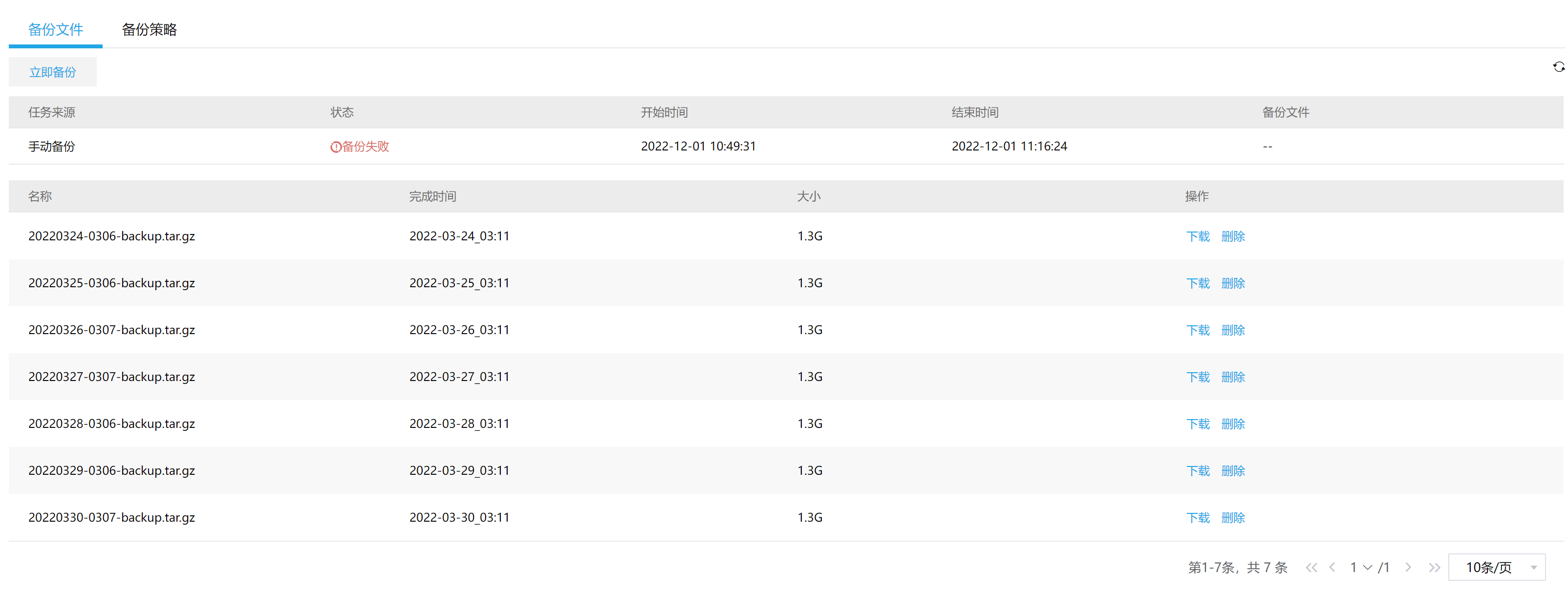Screen dimensions: 1568x593
Task: Switch to the 备份策略 tab
Action: tap(149, 30)
